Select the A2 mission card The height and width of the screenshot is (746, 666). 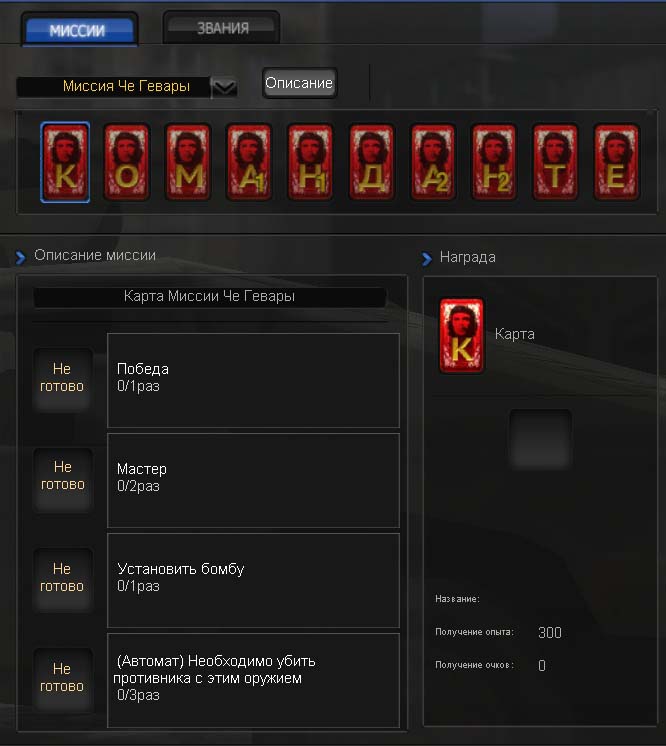(x=433, y=162)
